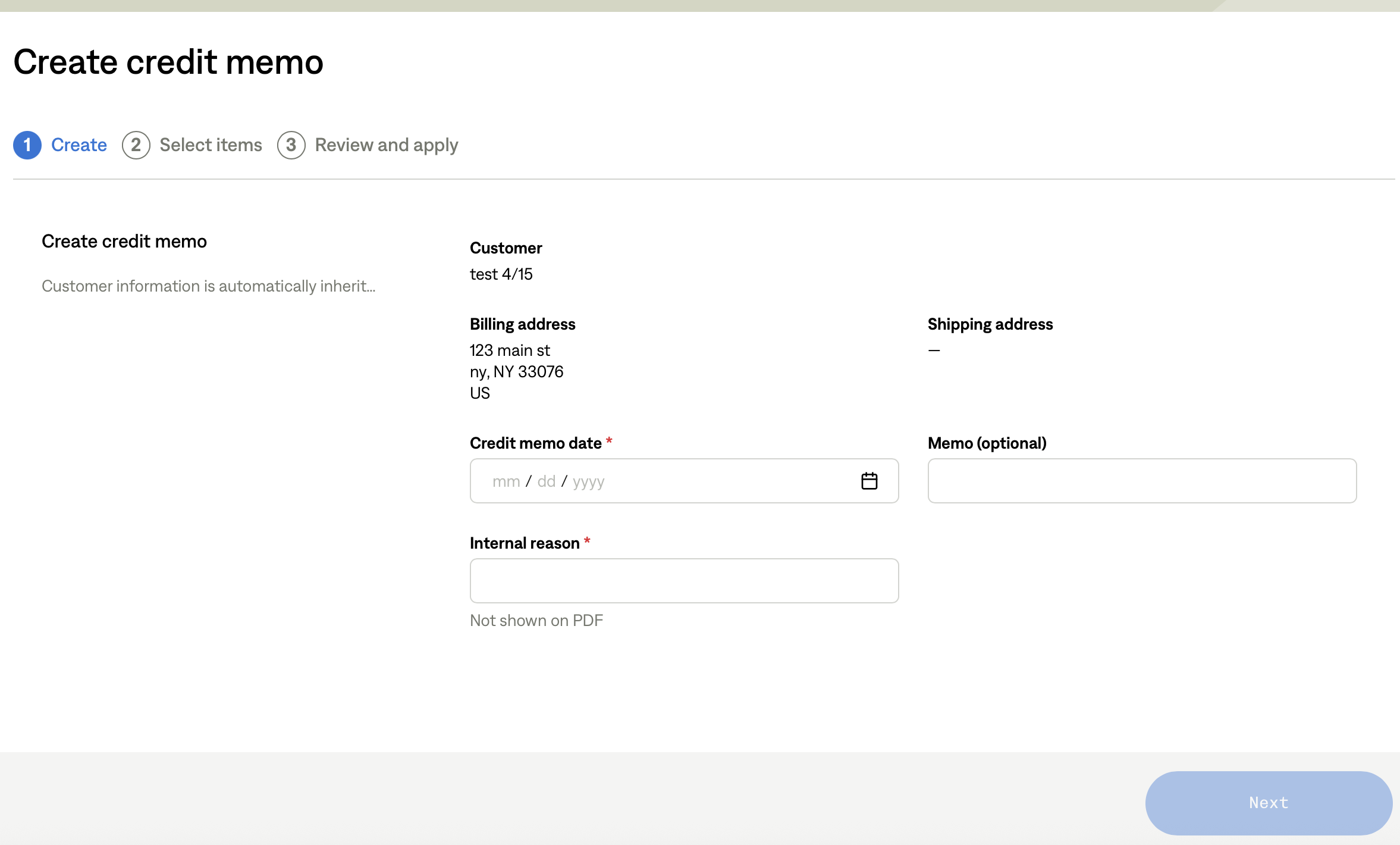
Task: Click the day portion of date
Action: [546, 481]
